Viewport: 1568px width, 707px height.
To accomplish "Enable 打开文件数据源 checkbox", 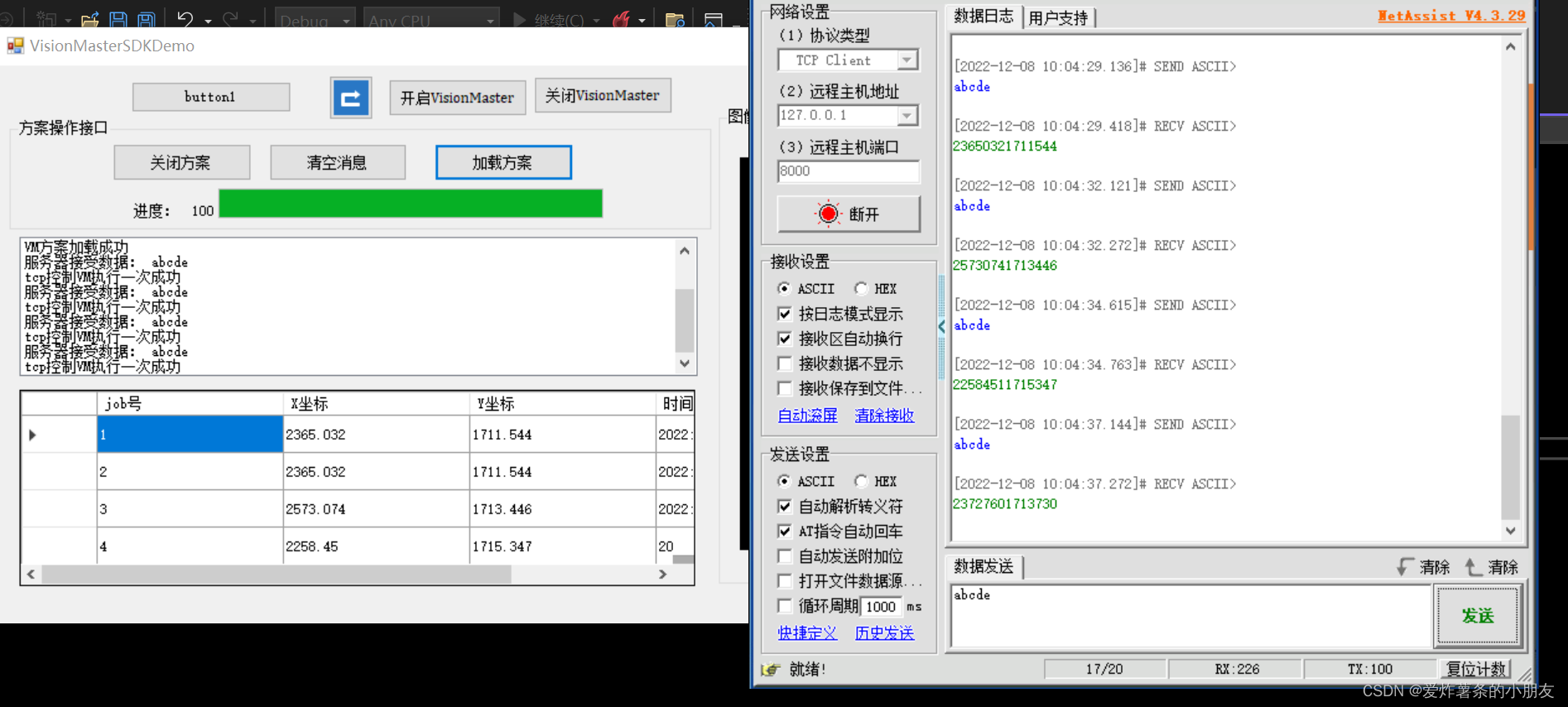I will (x=785, y=580).
